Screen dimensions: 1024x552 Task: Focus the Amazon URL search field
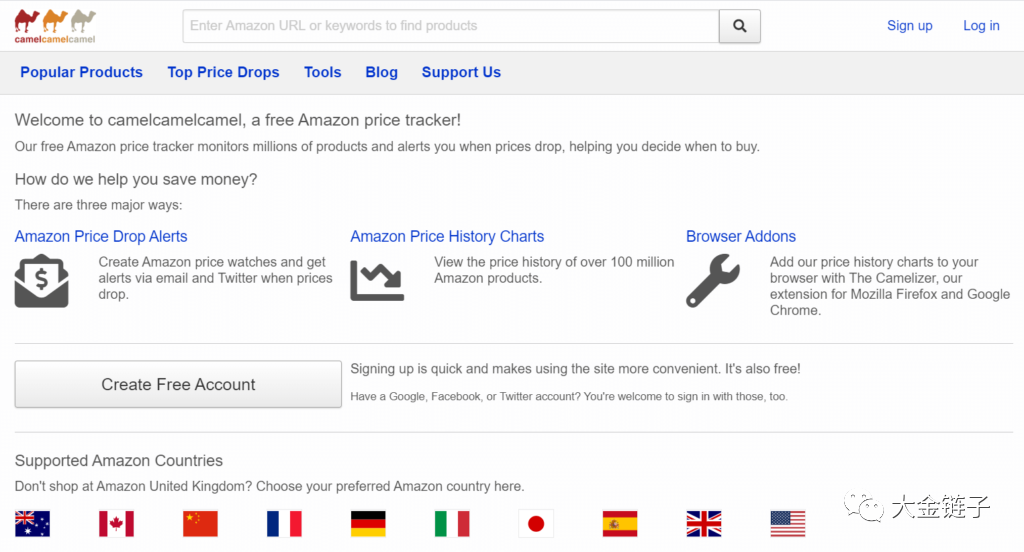(450, 26)
